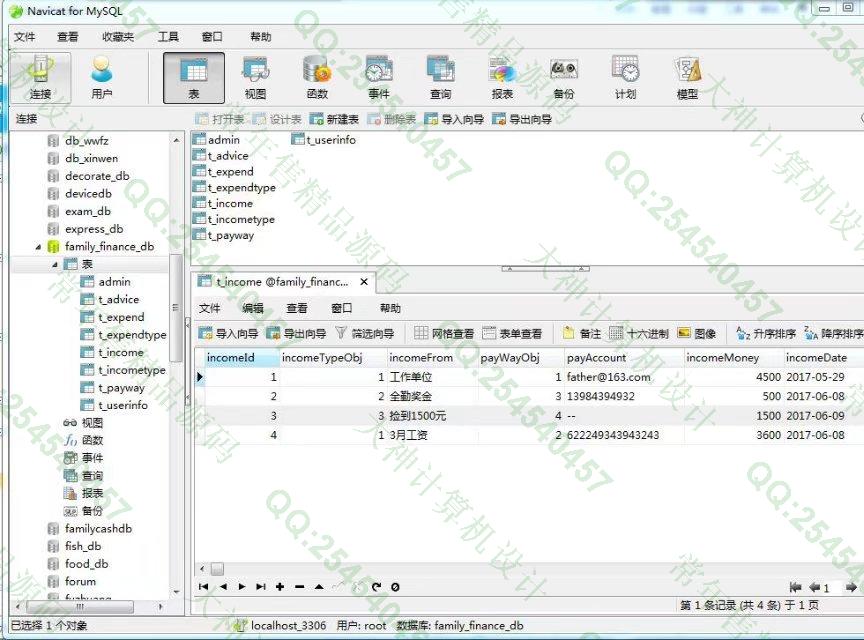Go to last record navigation button
Image resolution: width=864 pixels, height=640 pixels.
click(x=261, y=587)
